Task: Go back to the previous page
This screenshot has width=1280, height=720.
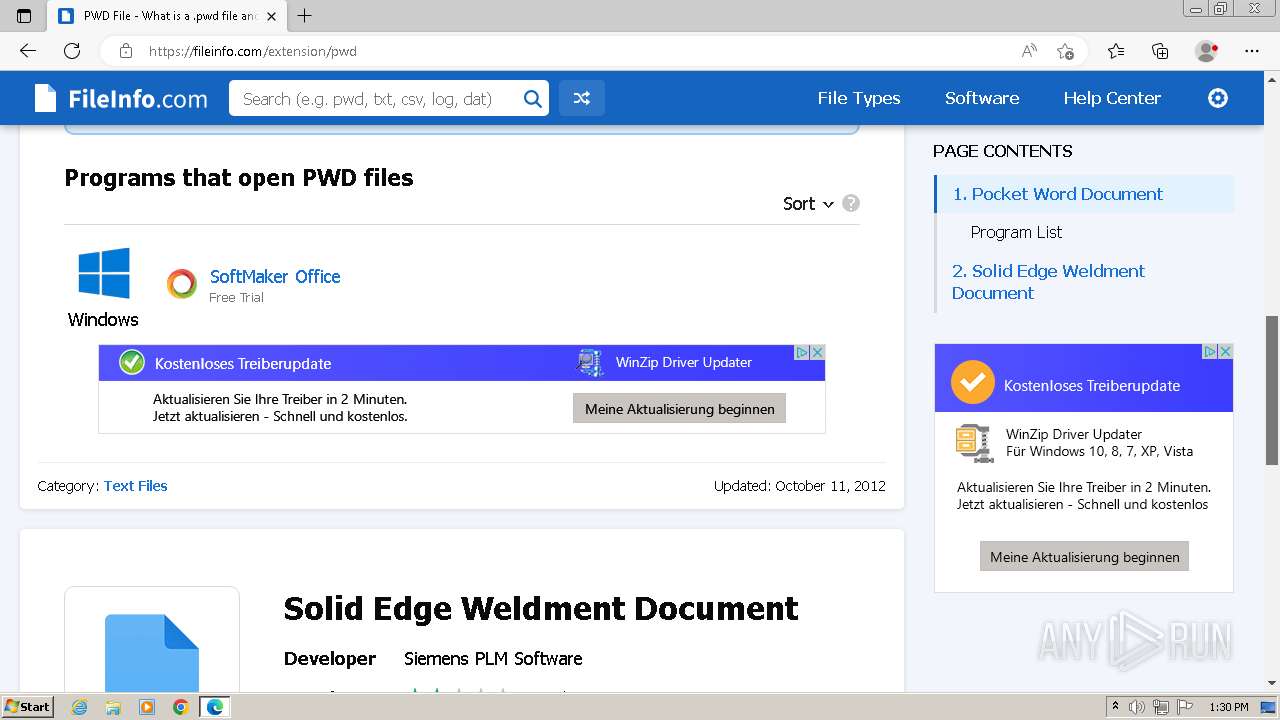Action: click(x=28, y=51)
